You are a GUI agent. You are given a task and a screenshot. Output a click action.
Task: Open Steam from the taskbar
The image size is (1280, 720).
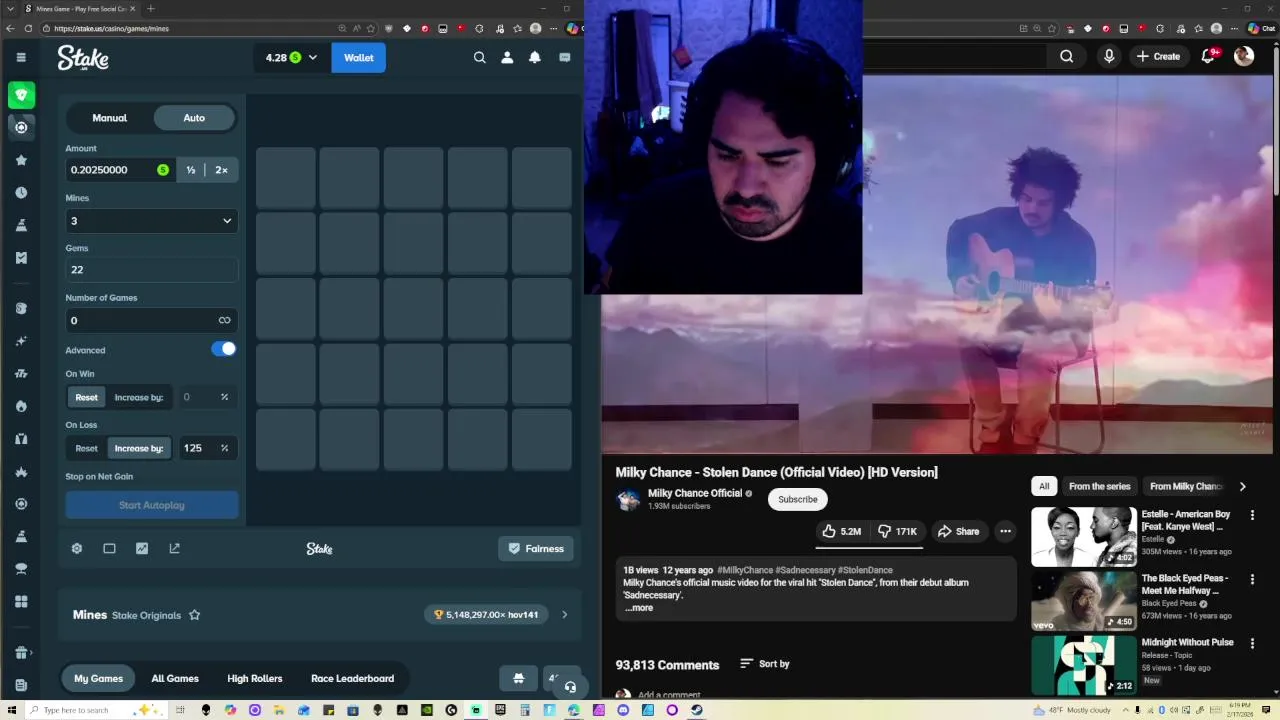pos(697,710)
